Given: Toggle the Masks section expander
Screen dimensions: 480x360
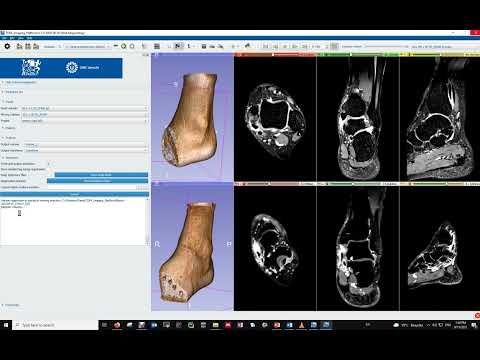Looking at the screenshot, I should (9, 128).
